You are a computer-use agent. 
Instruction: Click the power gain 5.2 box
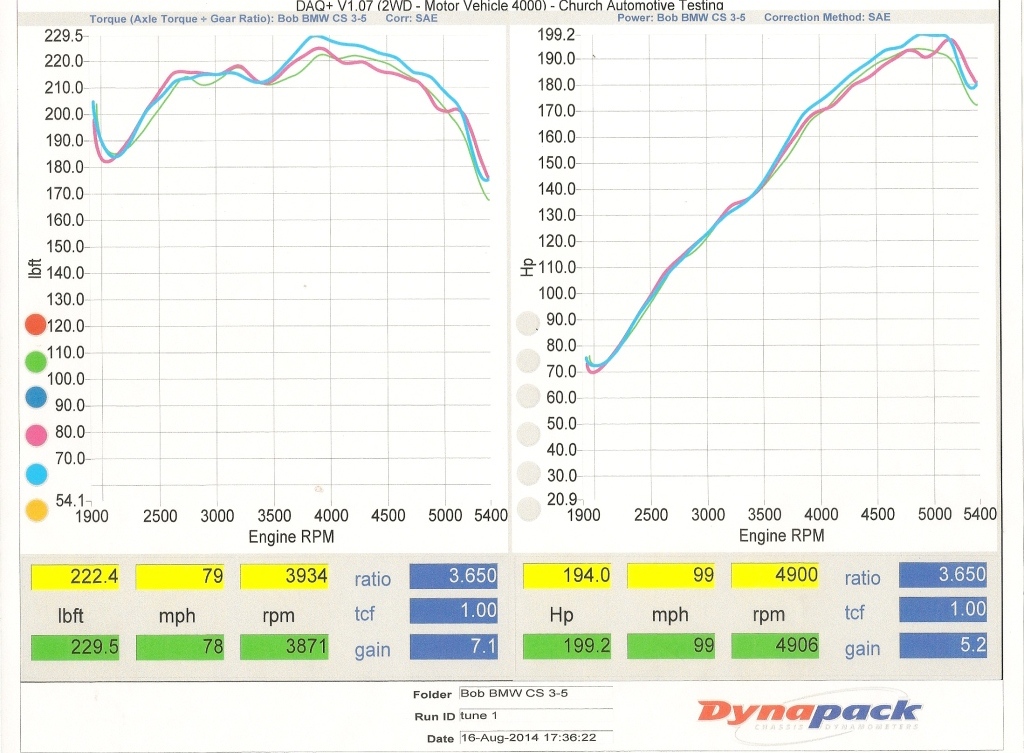pyautogui.click(x=943, y=646)
